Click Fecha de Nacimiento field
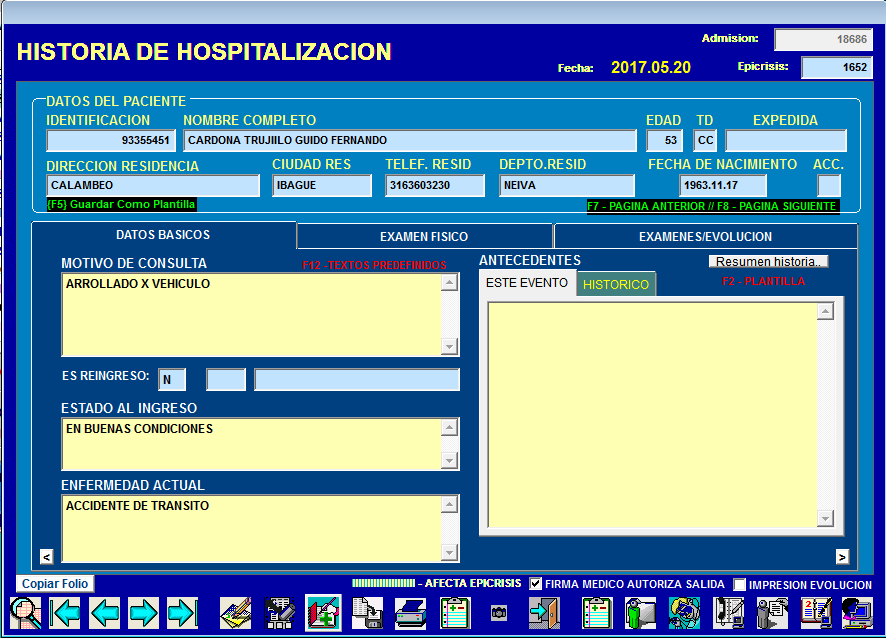Viewport: 886px width, 638px height. point(723,185)
